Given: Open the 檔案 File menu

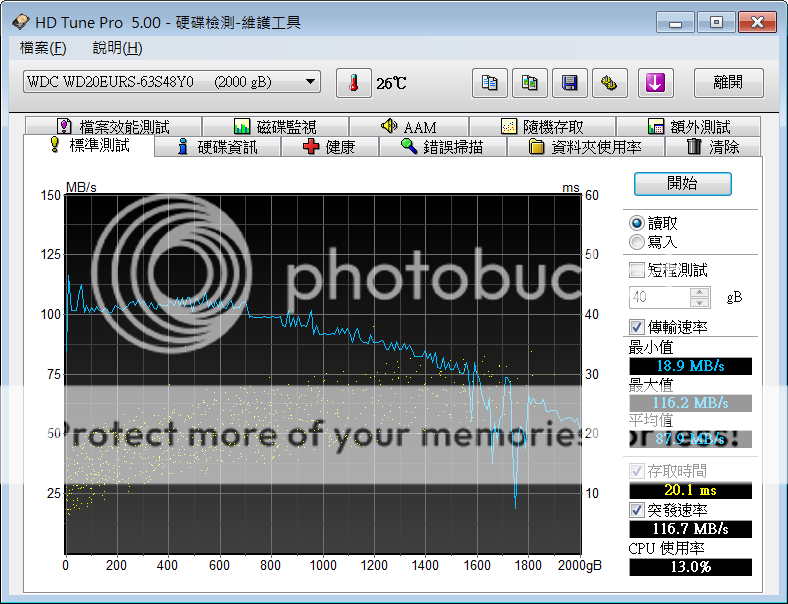Looking at the screenshot, I should pos(43,48).
